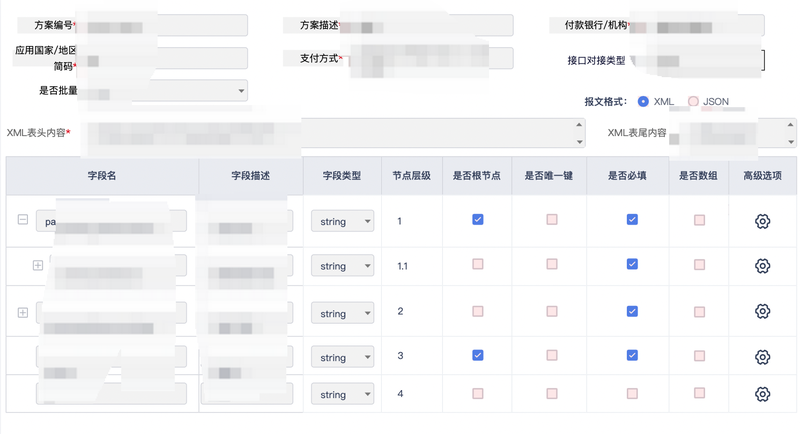Check 是否根节点 for node level 2
Viewport: 800px width, 434px height.
click(x=478, y=311)
